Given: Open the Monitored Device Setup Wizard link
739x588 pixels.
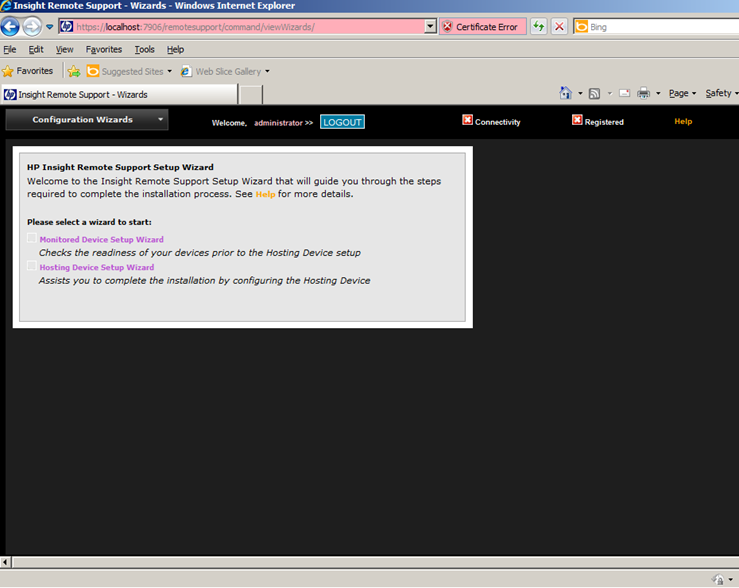Looking at the screenshot, I should (101, 239).
